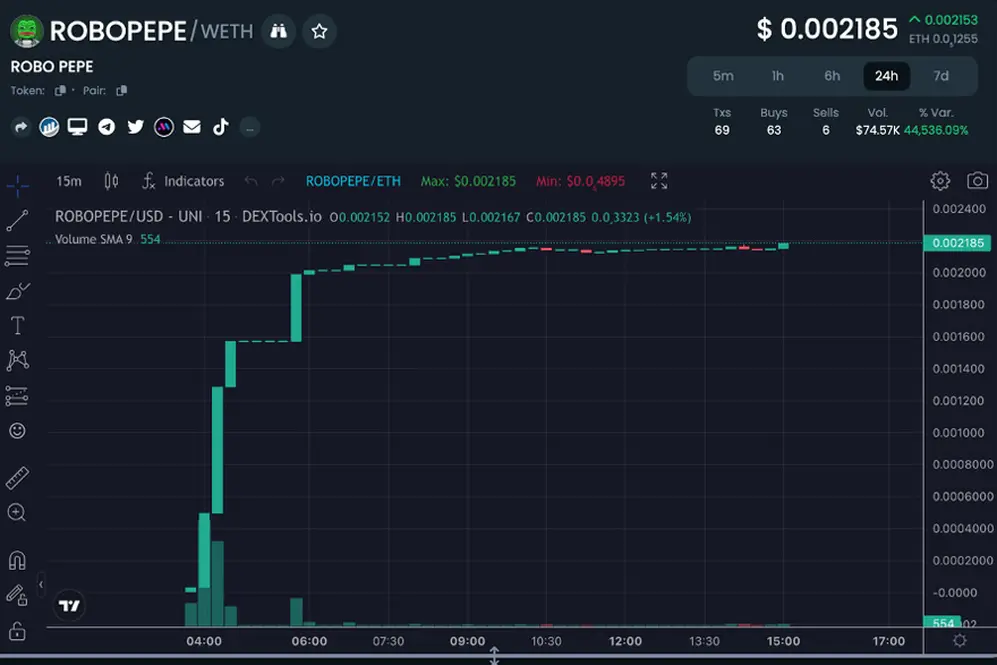Select the 1h timeframe tab
997x665 pixels.
778,76
